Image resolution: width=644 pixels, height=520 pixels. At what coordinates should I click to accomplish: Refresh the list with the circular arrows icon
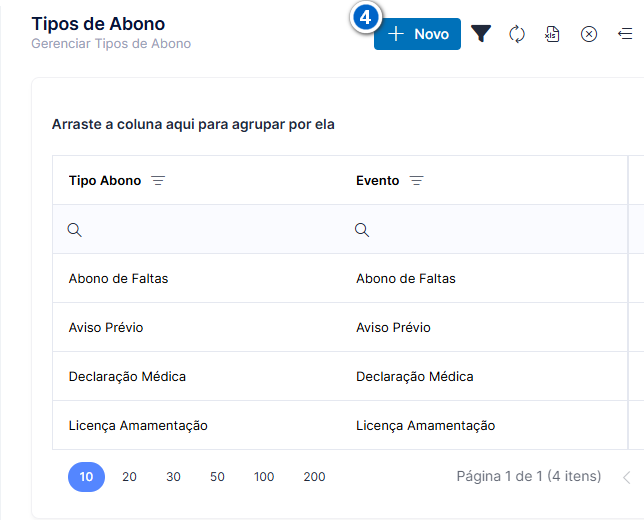point(517,34)
